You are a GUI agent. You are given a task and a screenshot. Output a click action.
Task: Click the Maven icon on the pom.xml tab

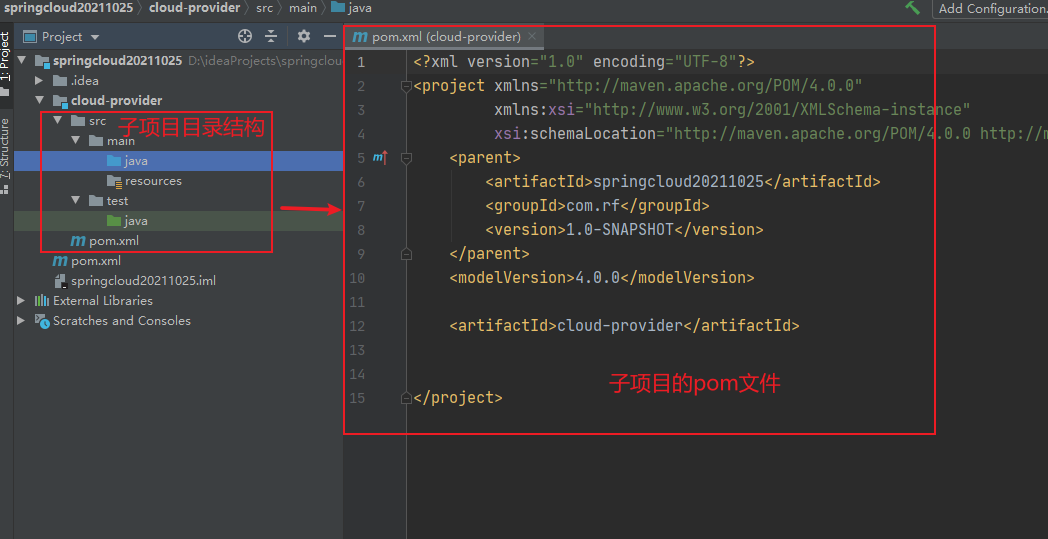(360, 37)
